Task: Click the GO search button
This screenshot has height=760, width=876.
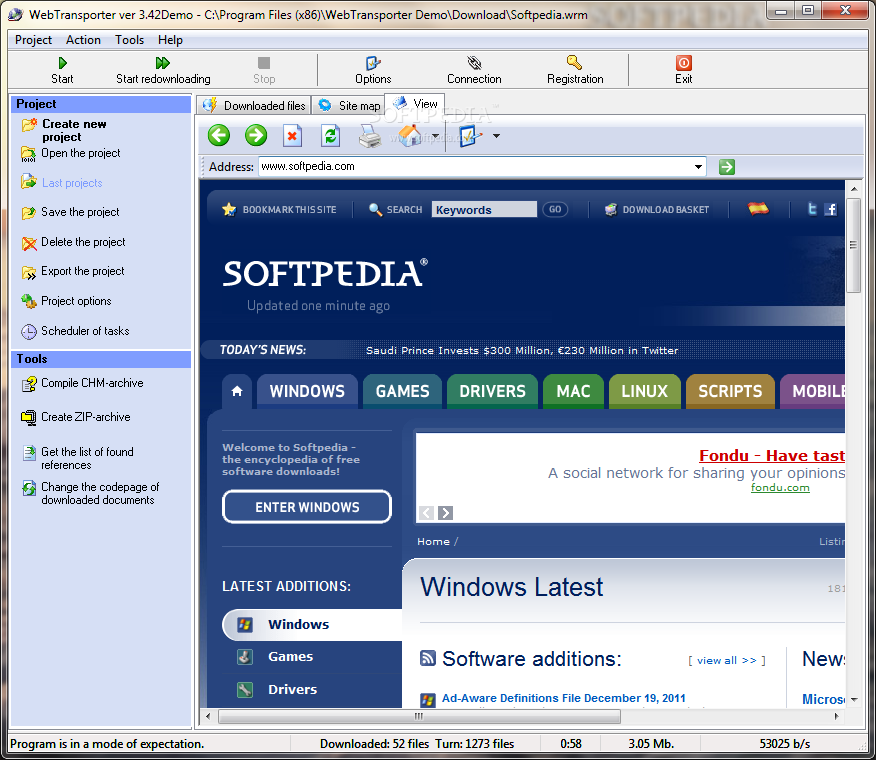Action: 555,210
